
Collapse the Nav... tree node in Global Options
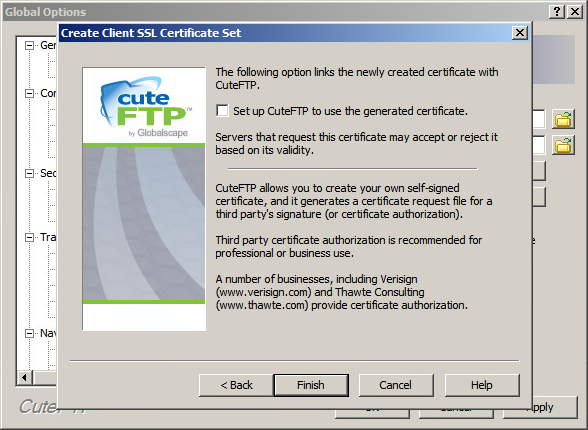point(29,333)
